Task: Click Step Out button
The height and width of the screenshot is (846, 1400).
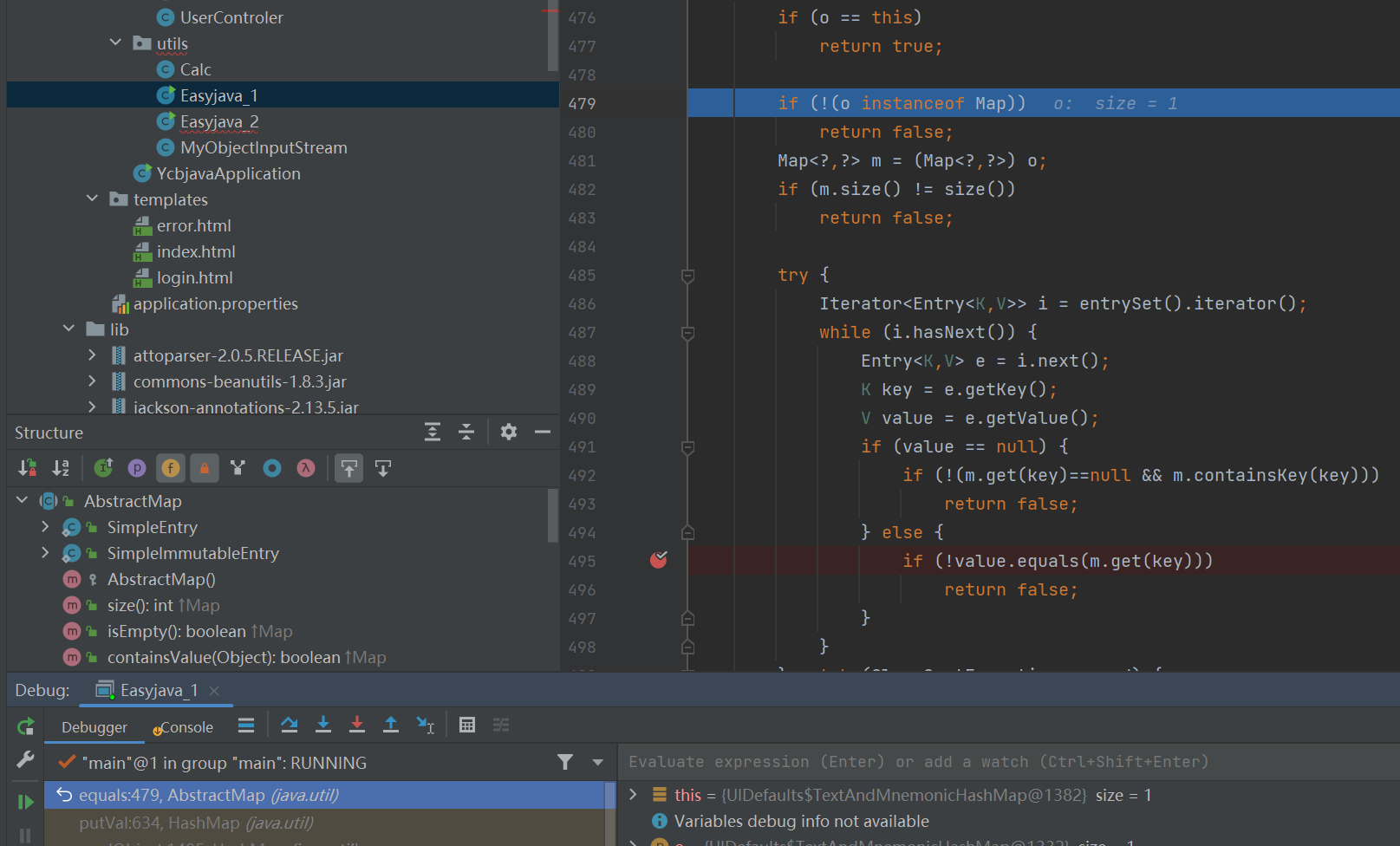Action: point(391,726)
